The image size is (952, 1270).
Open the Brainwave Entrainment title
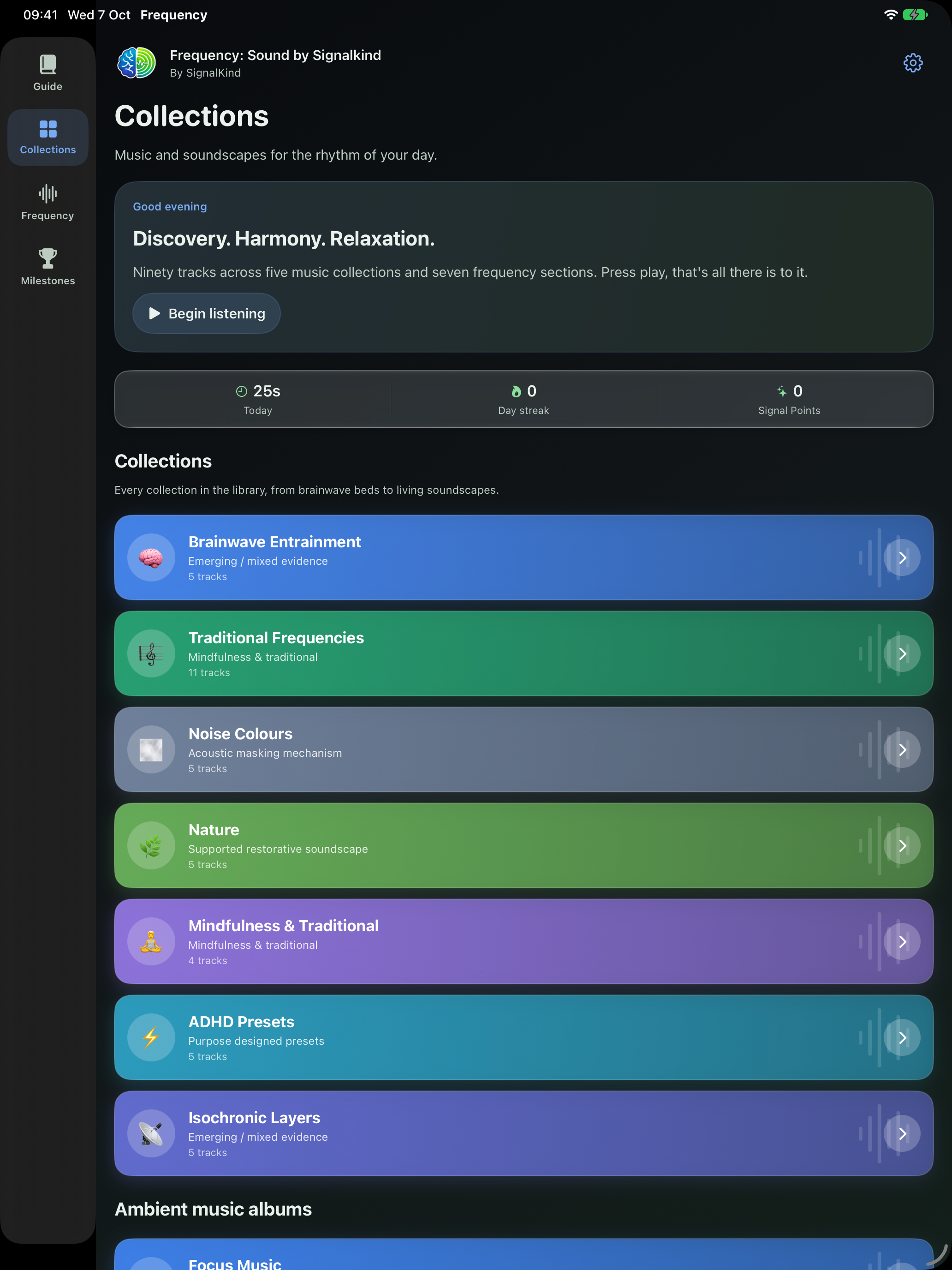[x=274, y=542]
